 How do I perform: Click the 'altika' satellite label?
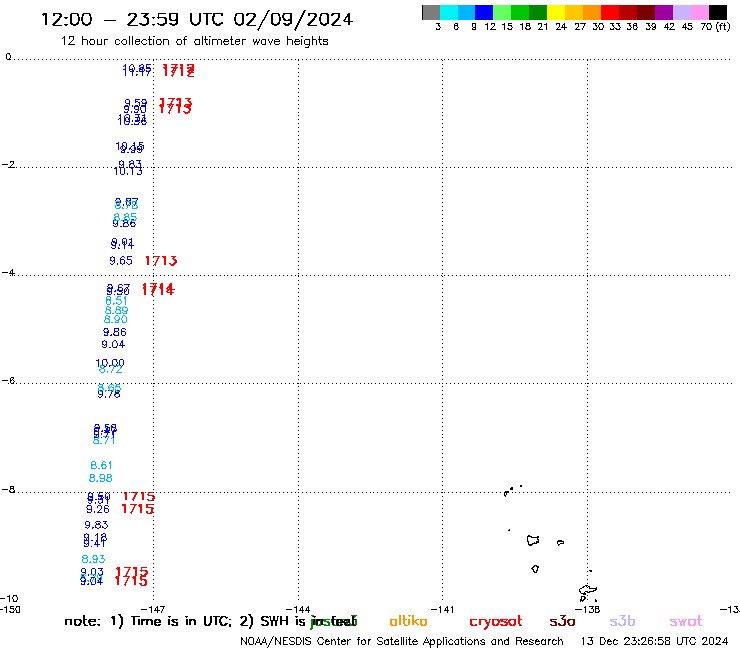[x=408, y=621]
